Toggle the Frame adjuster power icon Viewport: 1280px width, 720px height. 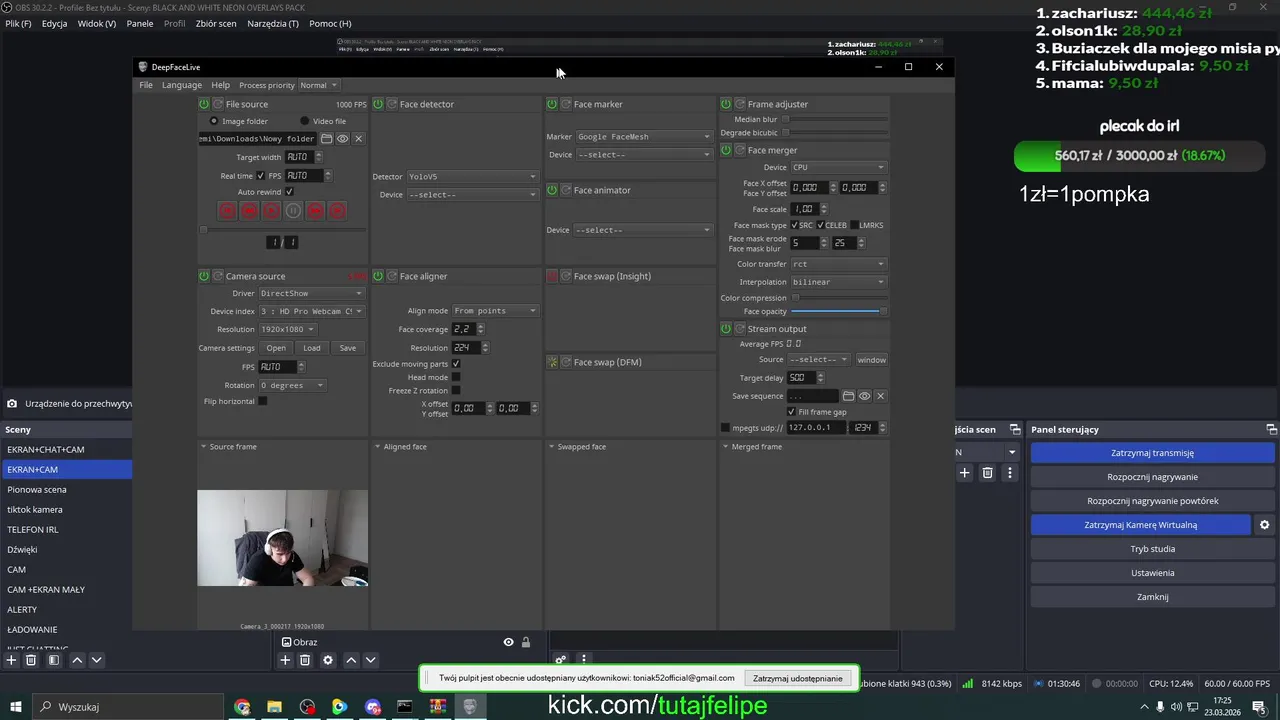pyautogui.click(x=726, y=104)
